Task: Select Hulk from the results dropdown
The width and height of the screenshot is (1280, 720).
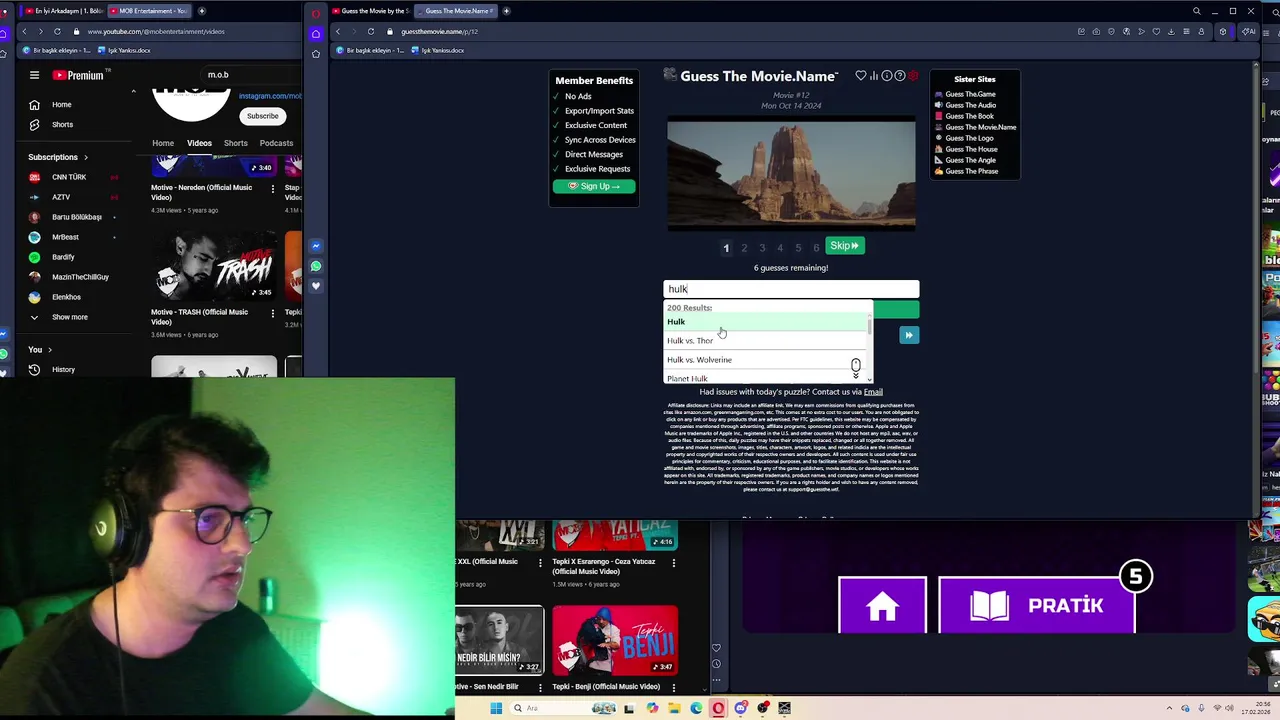Action: (767, 322)
